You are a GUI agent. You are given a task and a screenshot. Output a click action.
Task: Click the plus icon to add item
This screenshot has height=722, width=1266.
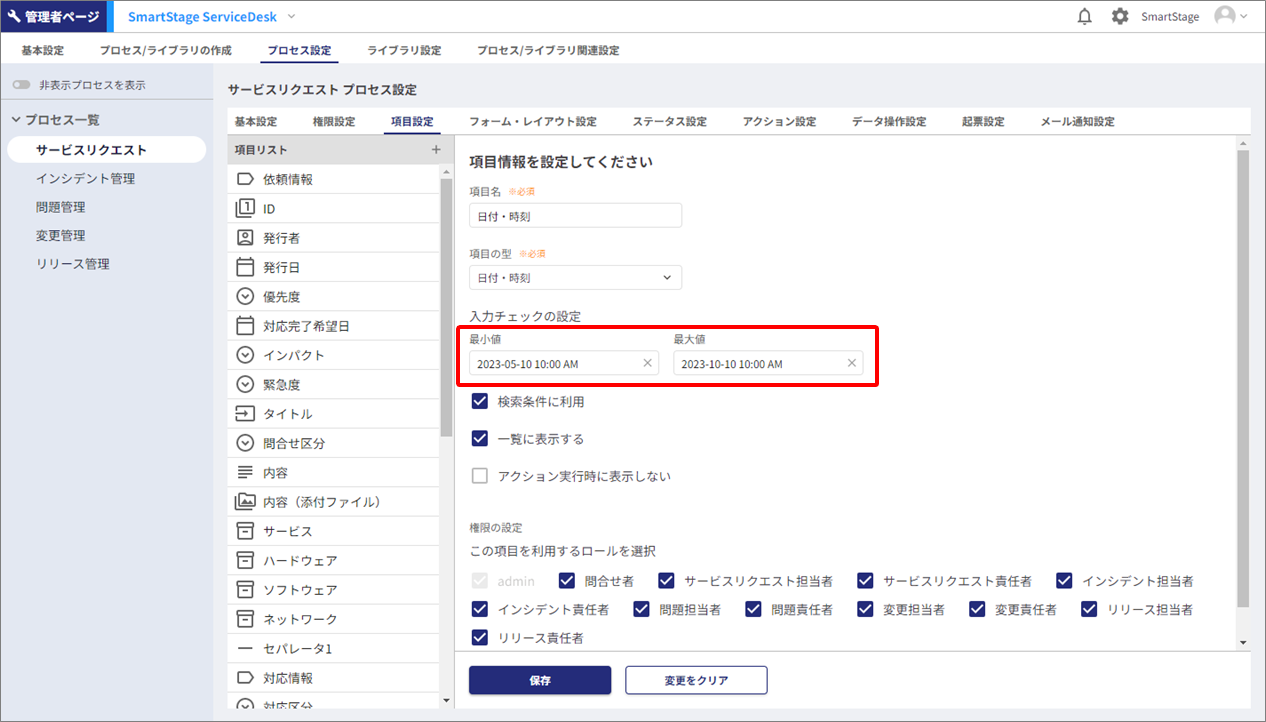435,150
